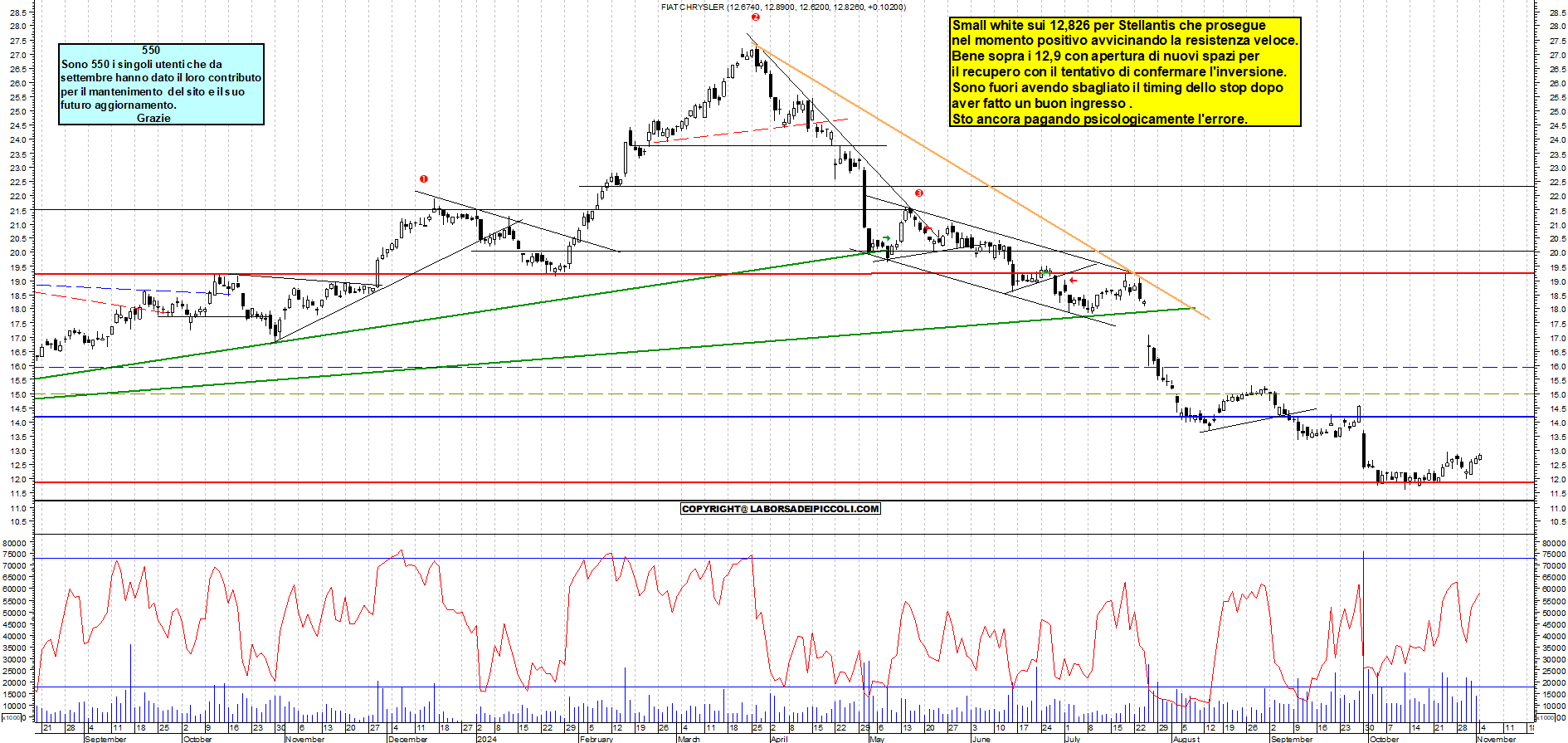This screenshot has height=743, width=1568.
Task: Click the 'June' month label
Action: point(981,739)
